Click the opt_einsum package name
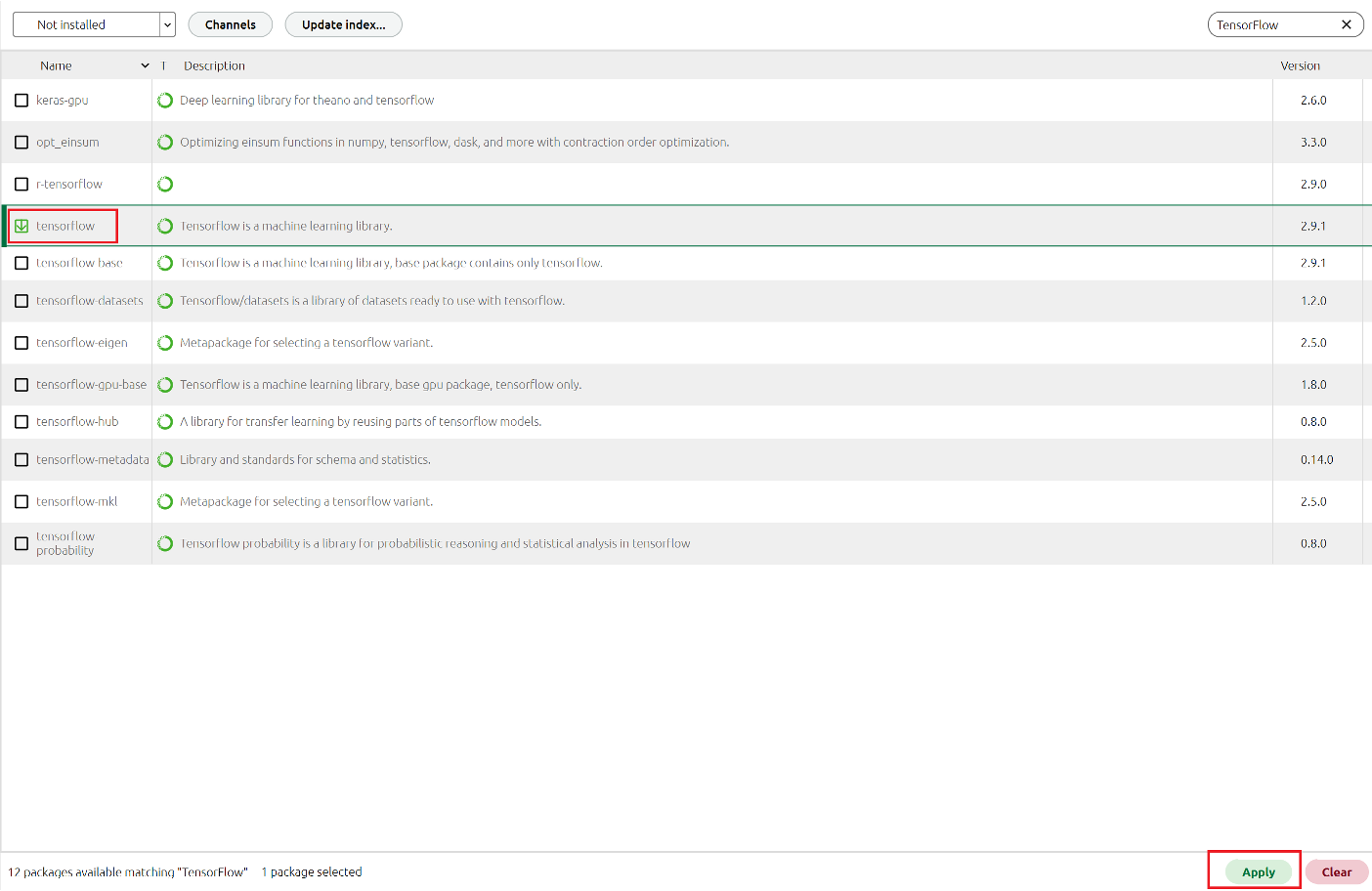The width and height of the screenshot is (1372, 891). tap(67, 143)
